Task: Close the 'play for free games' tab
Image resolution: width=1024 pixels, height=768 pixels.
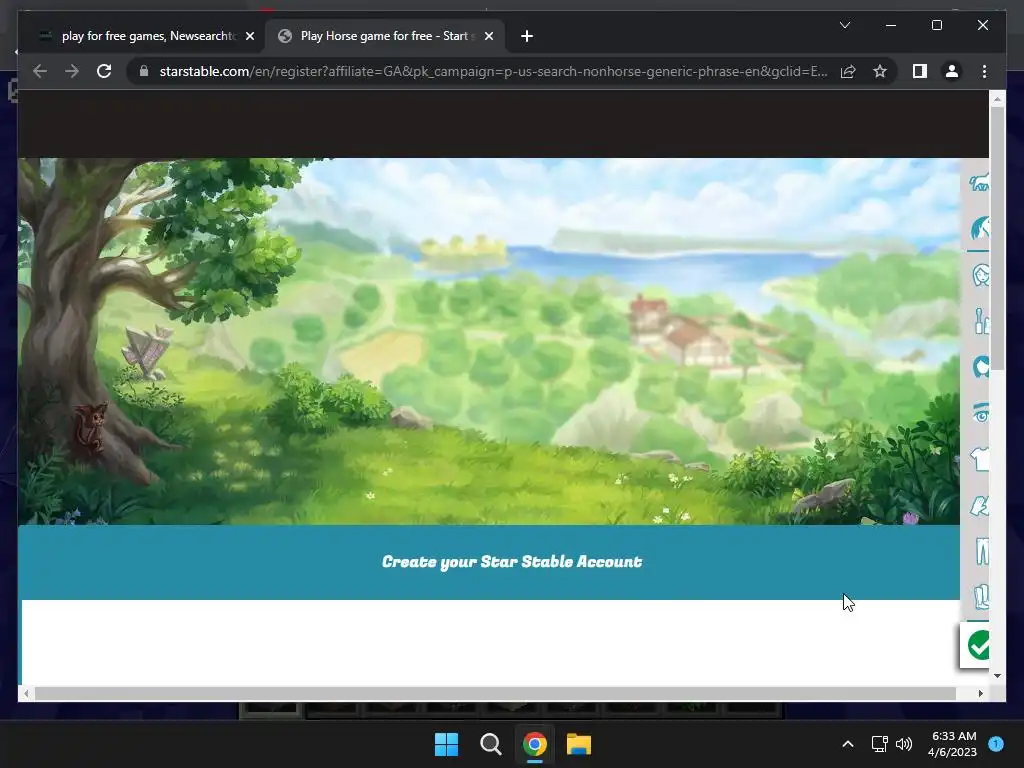Action: pos(249,37)
